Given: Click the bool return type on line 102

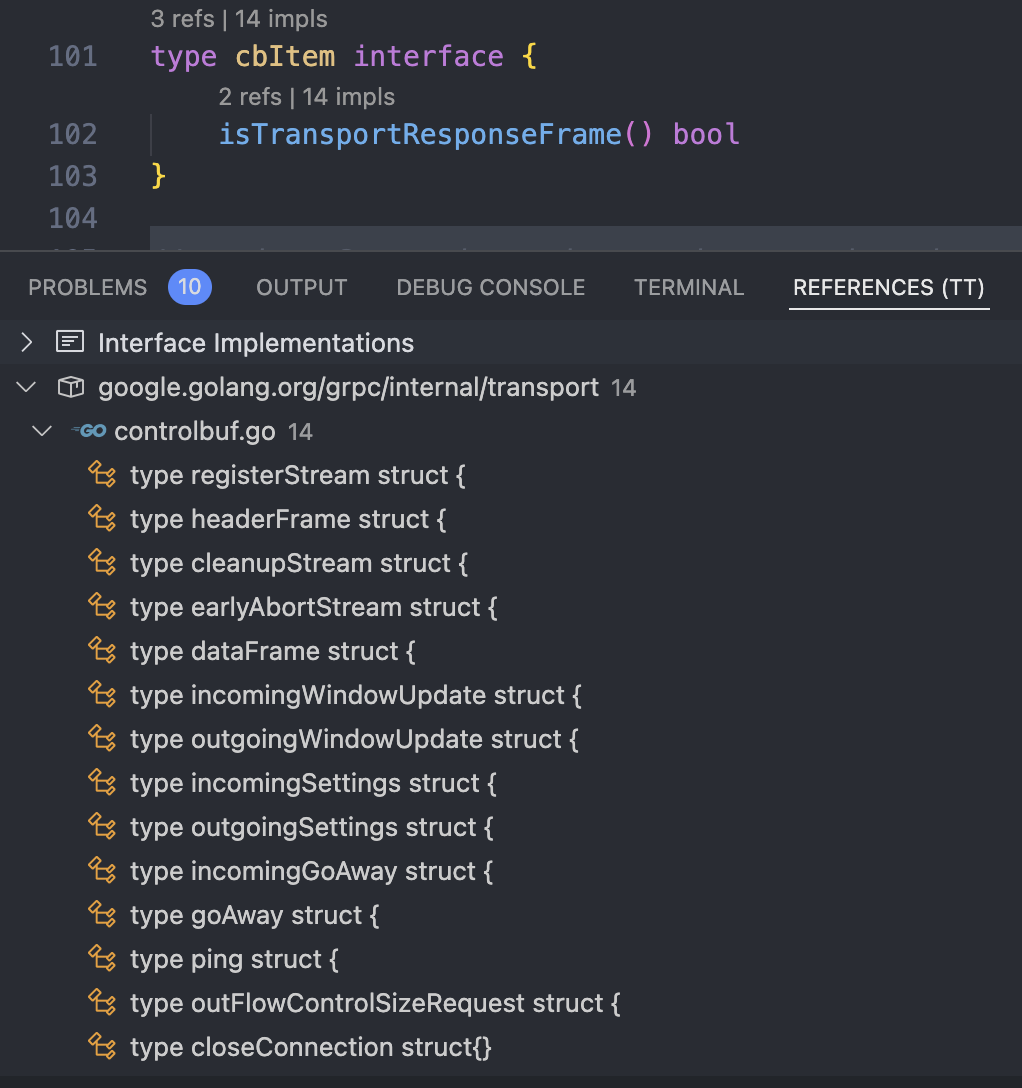Looking at the screenshot, I should [x=706, y=135].
